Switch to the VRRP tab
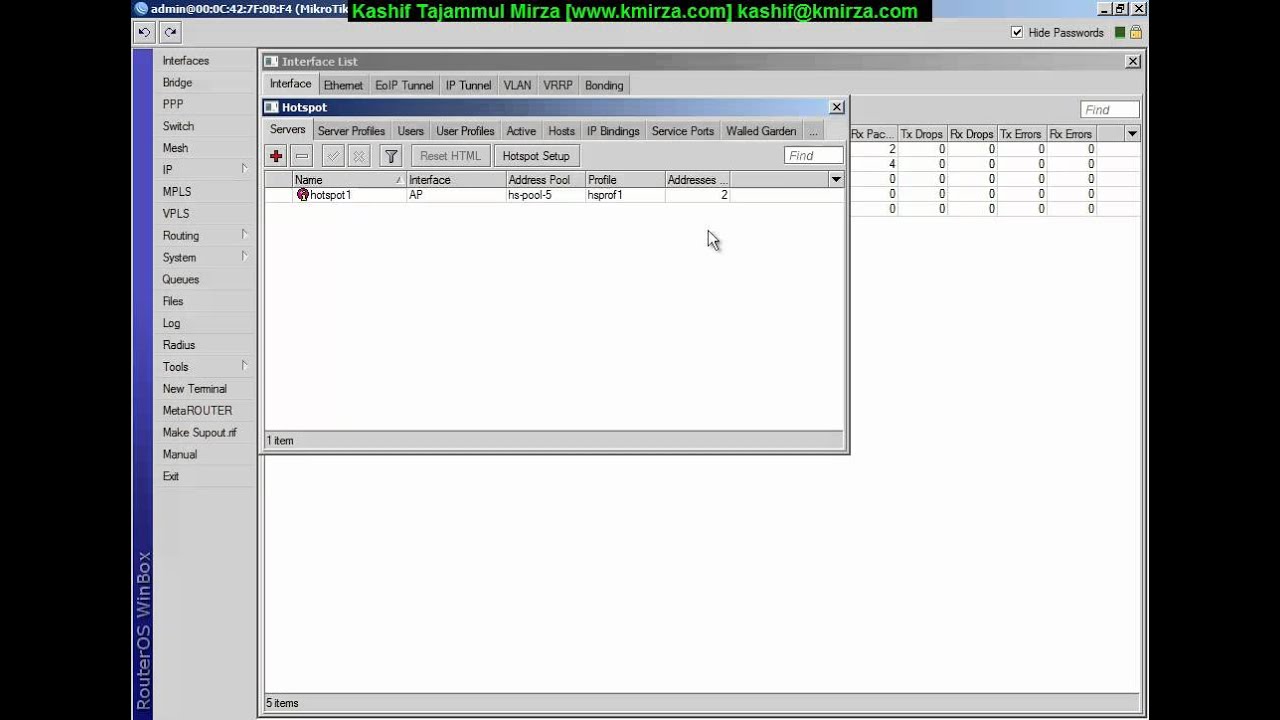The width and height of the screenshot is (1280, 720). coord(558,85)
